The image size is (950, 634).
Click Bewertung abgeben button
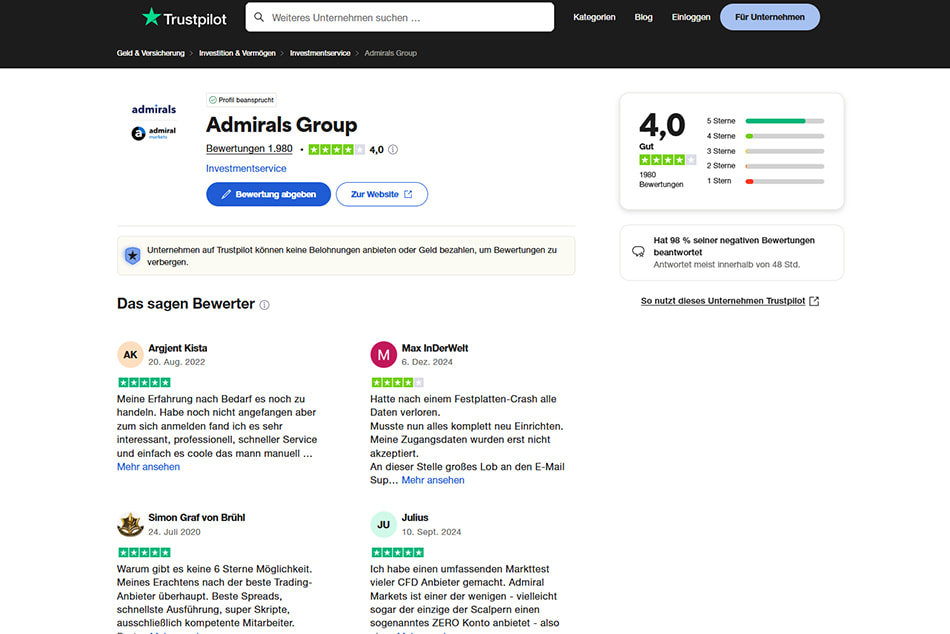[x=268, y=195]
